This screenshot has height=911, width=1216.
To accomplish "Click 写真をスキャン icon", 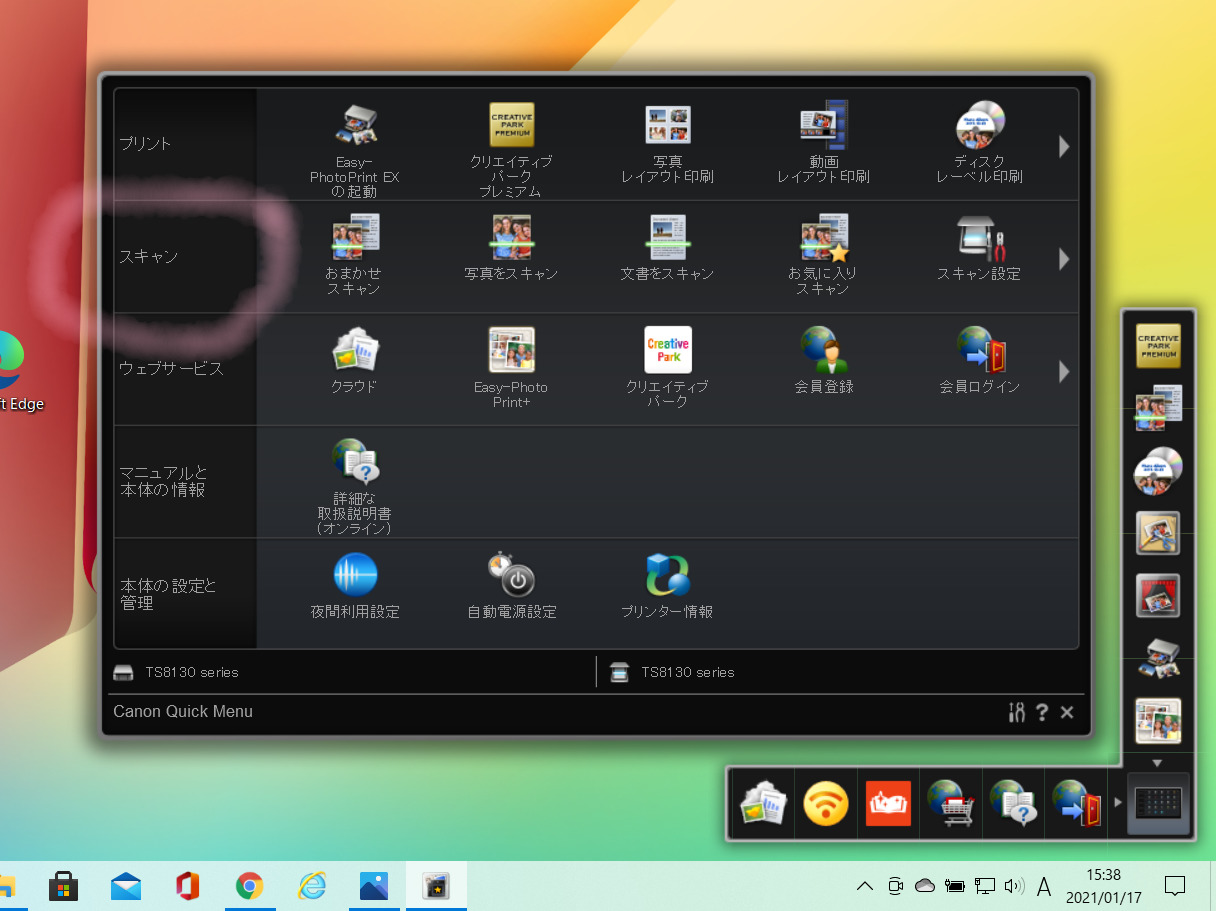I will (x=511, y=239).
